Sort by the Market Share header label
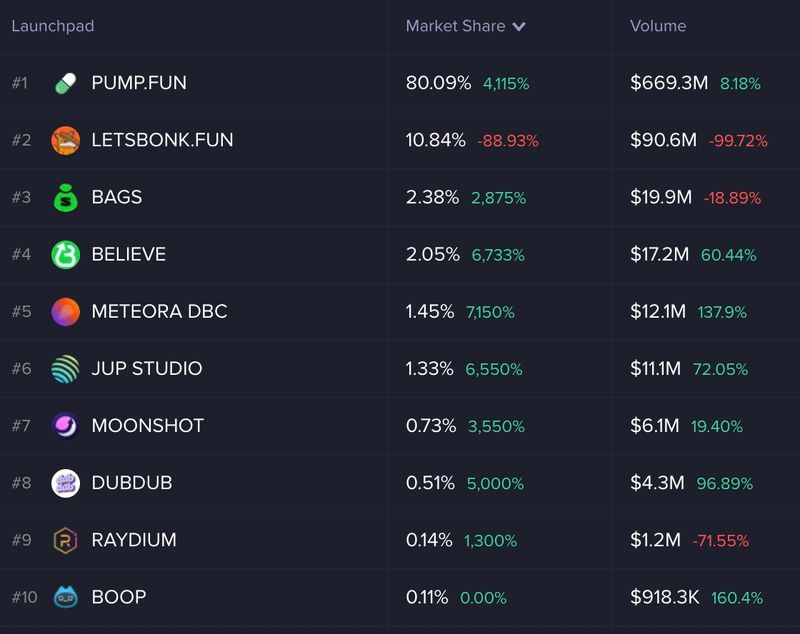This screenshot has height=634, width=800. [x=455, y=26]
